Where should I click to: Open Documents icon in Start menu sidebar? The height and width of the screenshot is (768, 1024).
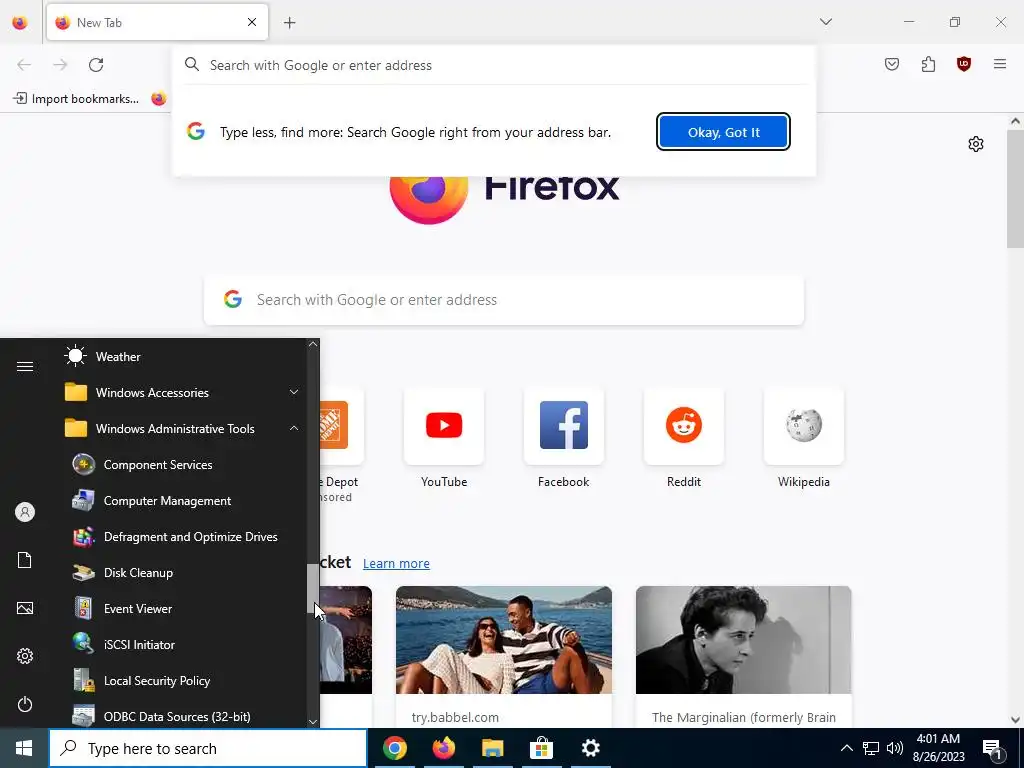25,560
